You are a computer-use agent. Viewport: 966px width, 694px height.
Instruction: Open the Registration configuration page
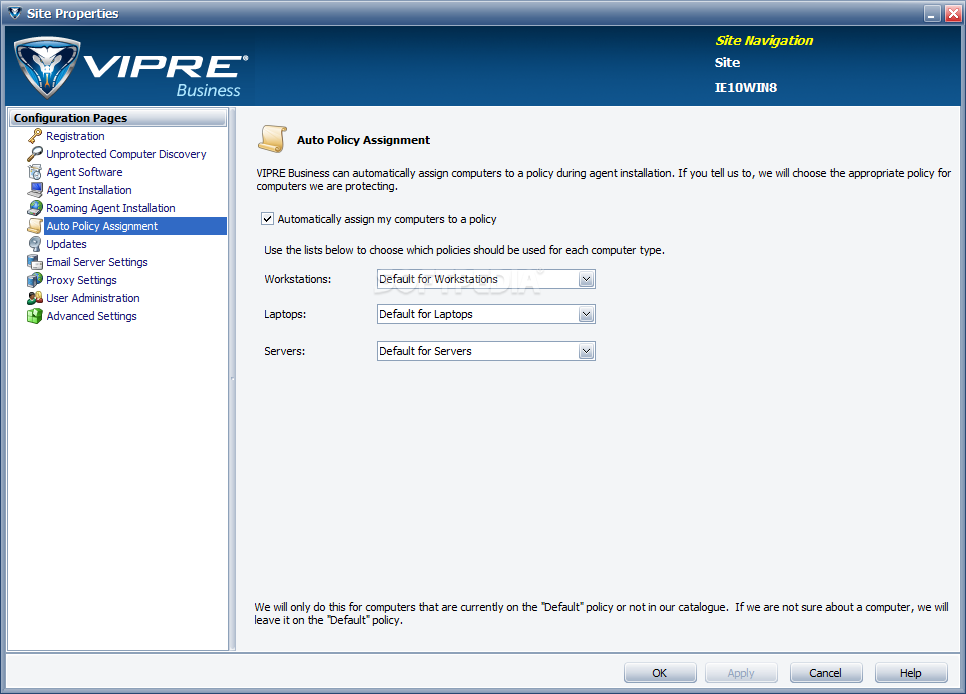(x=75, y=136)
